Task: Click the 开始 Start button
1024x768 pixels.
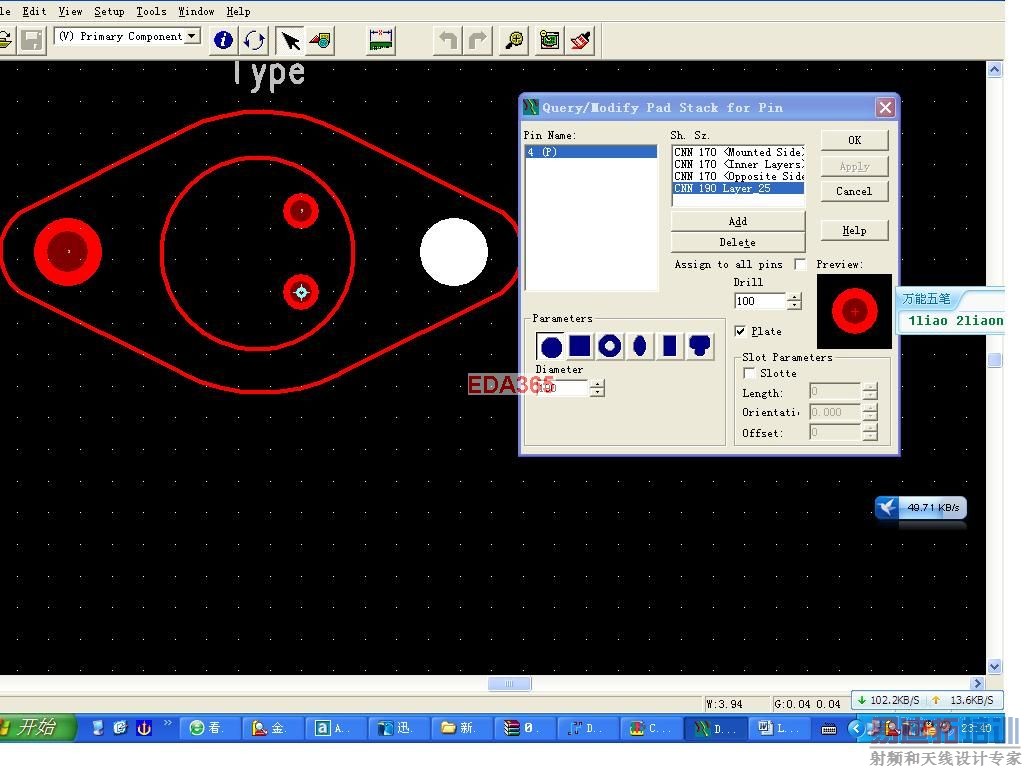Action: (37, 728)
